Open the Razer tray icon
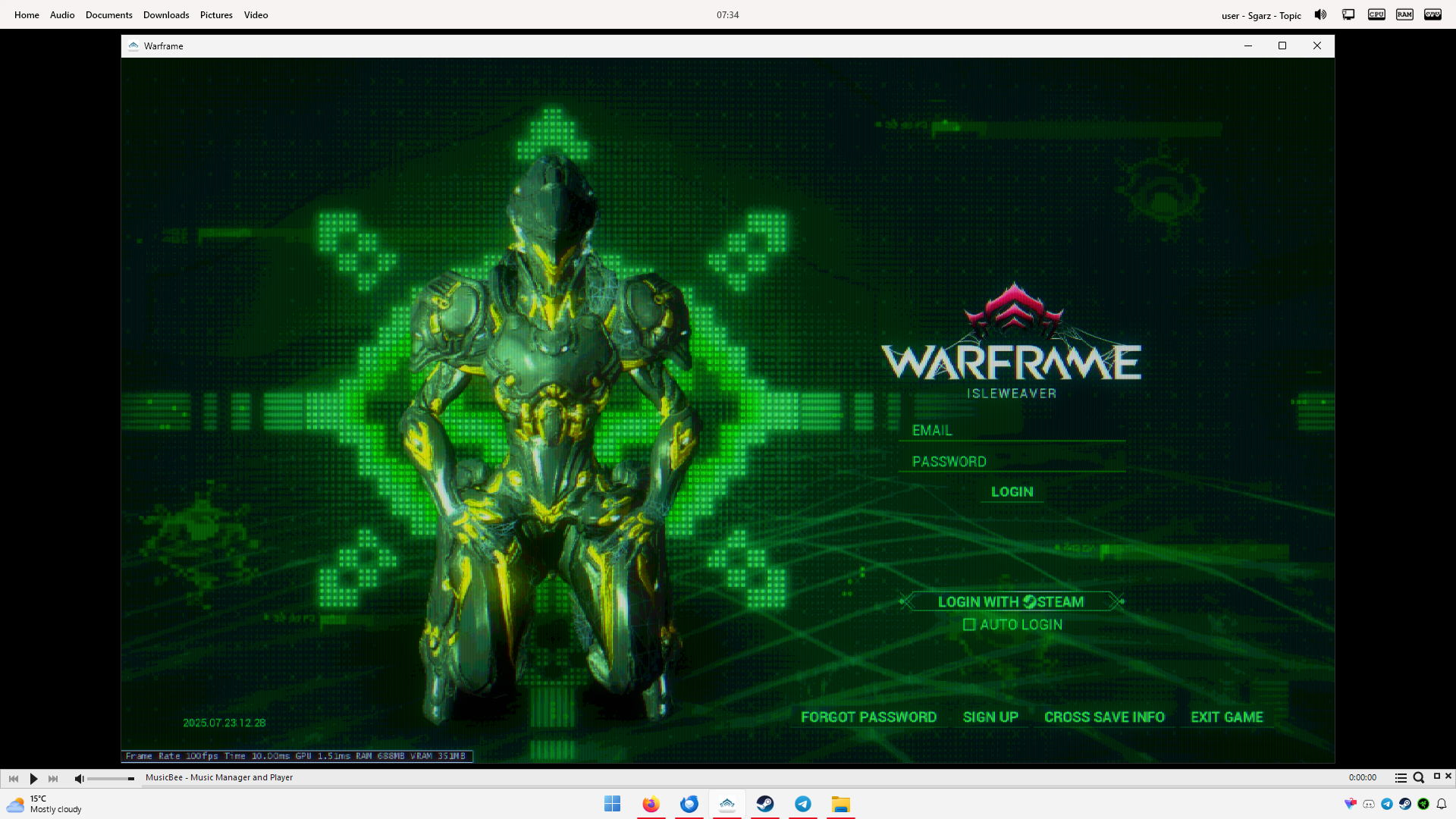The height and width of the screenshot is (819, 1456). pos(1423,804)
